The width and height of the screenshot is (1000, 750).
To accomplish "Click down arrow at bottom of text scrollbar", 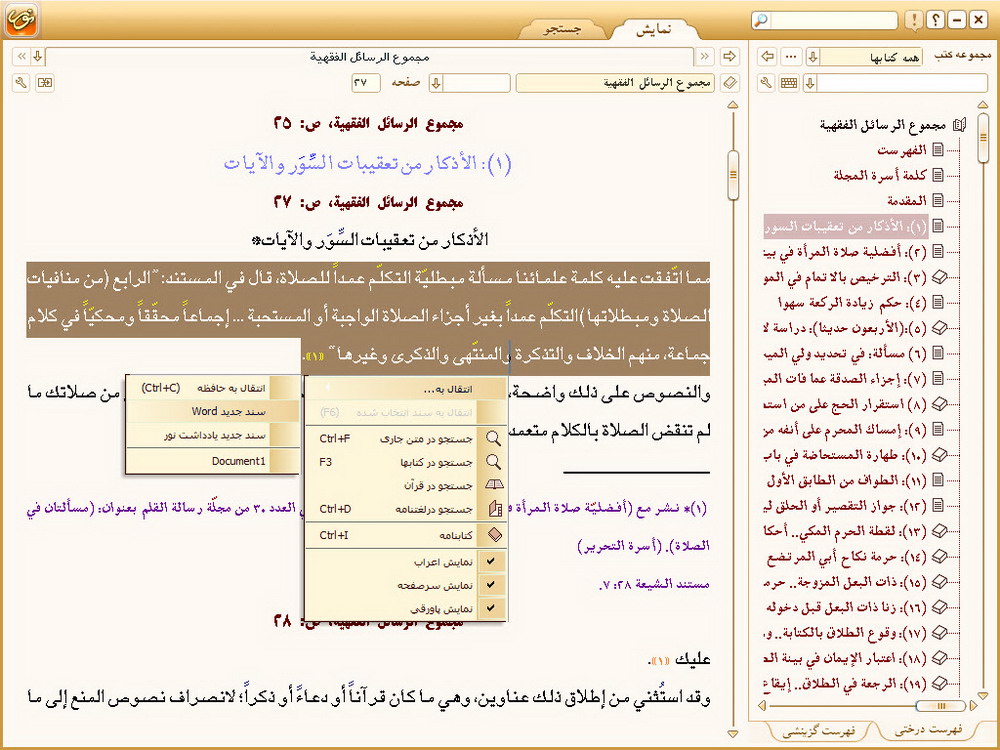I will 733,733.
